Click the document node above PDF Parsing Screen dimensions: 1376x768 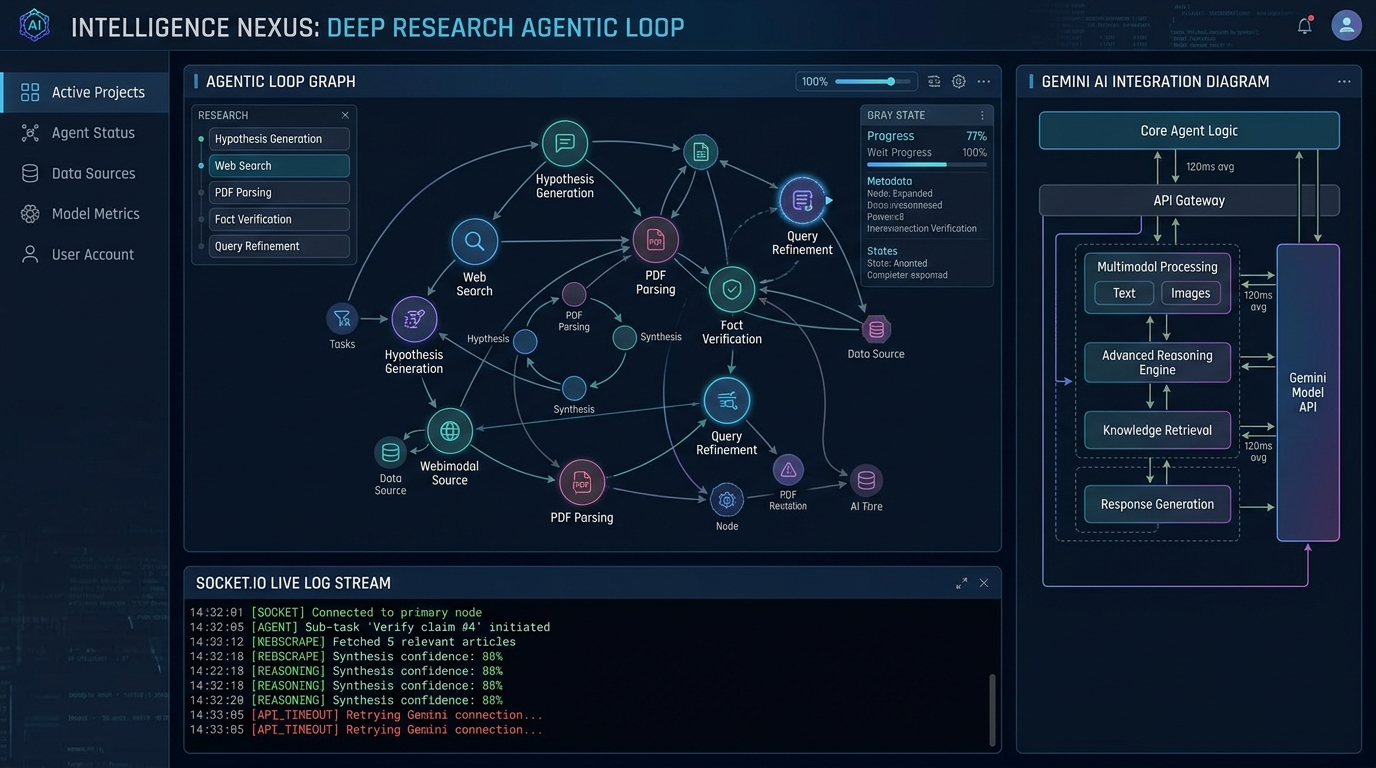tap(701, 152)
